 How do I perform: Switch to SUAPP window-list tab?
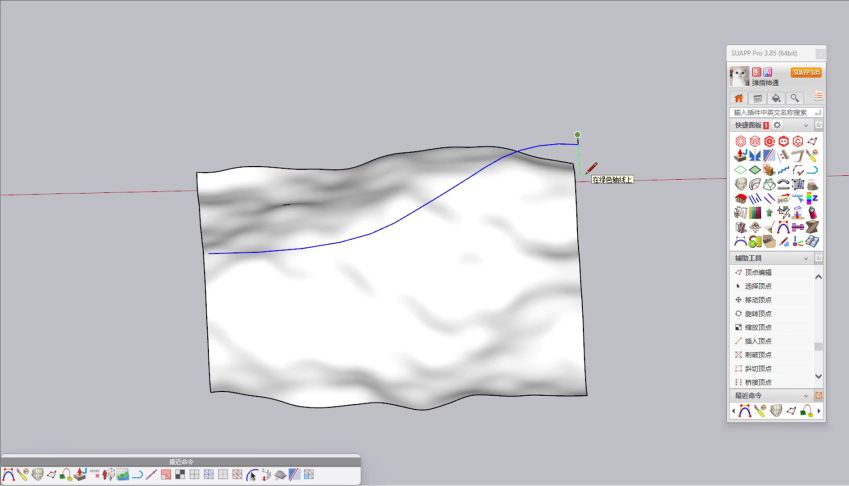tap(757, 98)
